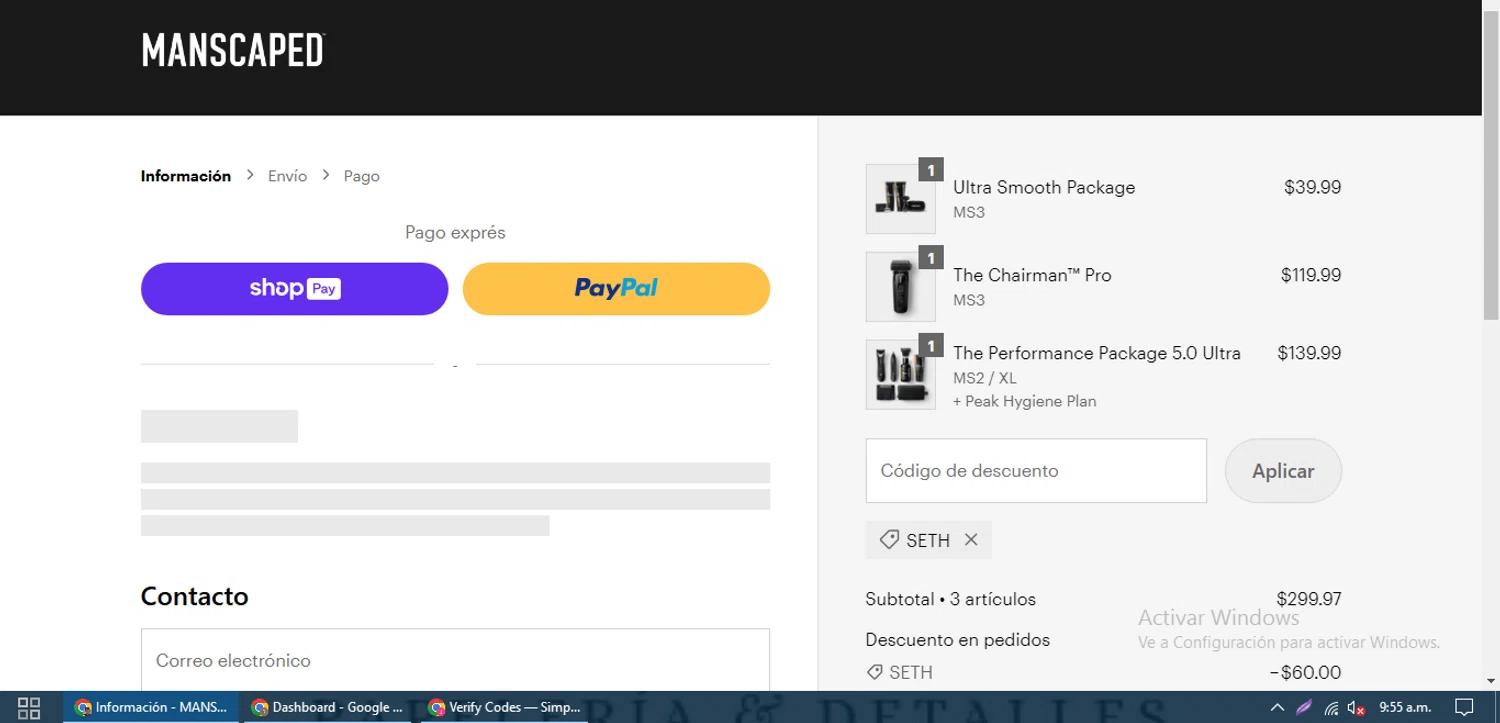Select the Información breadcrumb step
Screen dimensions: 1500x723
point(185,176)
